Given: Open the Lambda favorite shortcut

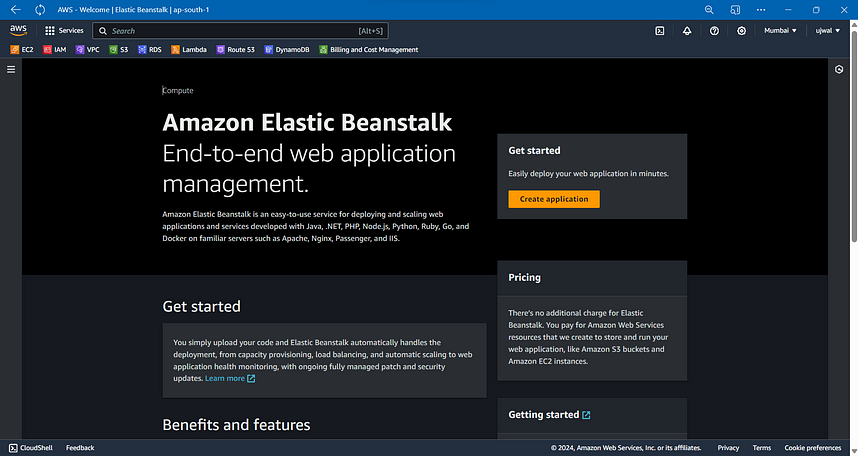Looking at the screenshot, I should click(x=189, y=49).
